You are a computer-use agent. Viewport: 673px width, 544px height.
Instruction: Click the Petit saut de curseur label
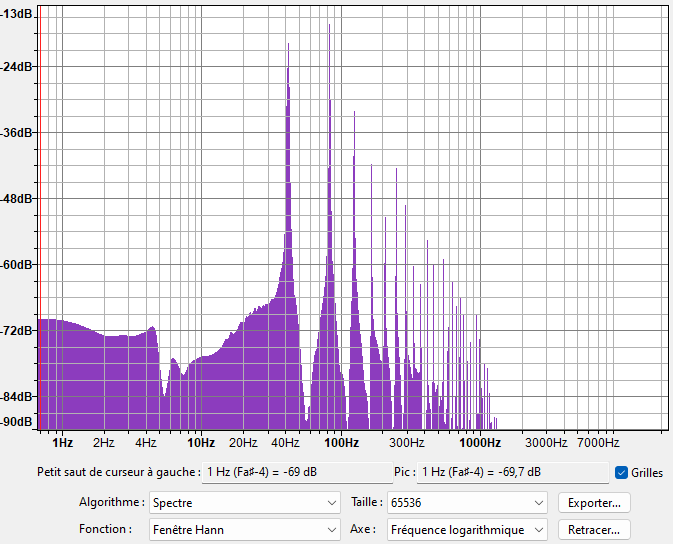119,472
